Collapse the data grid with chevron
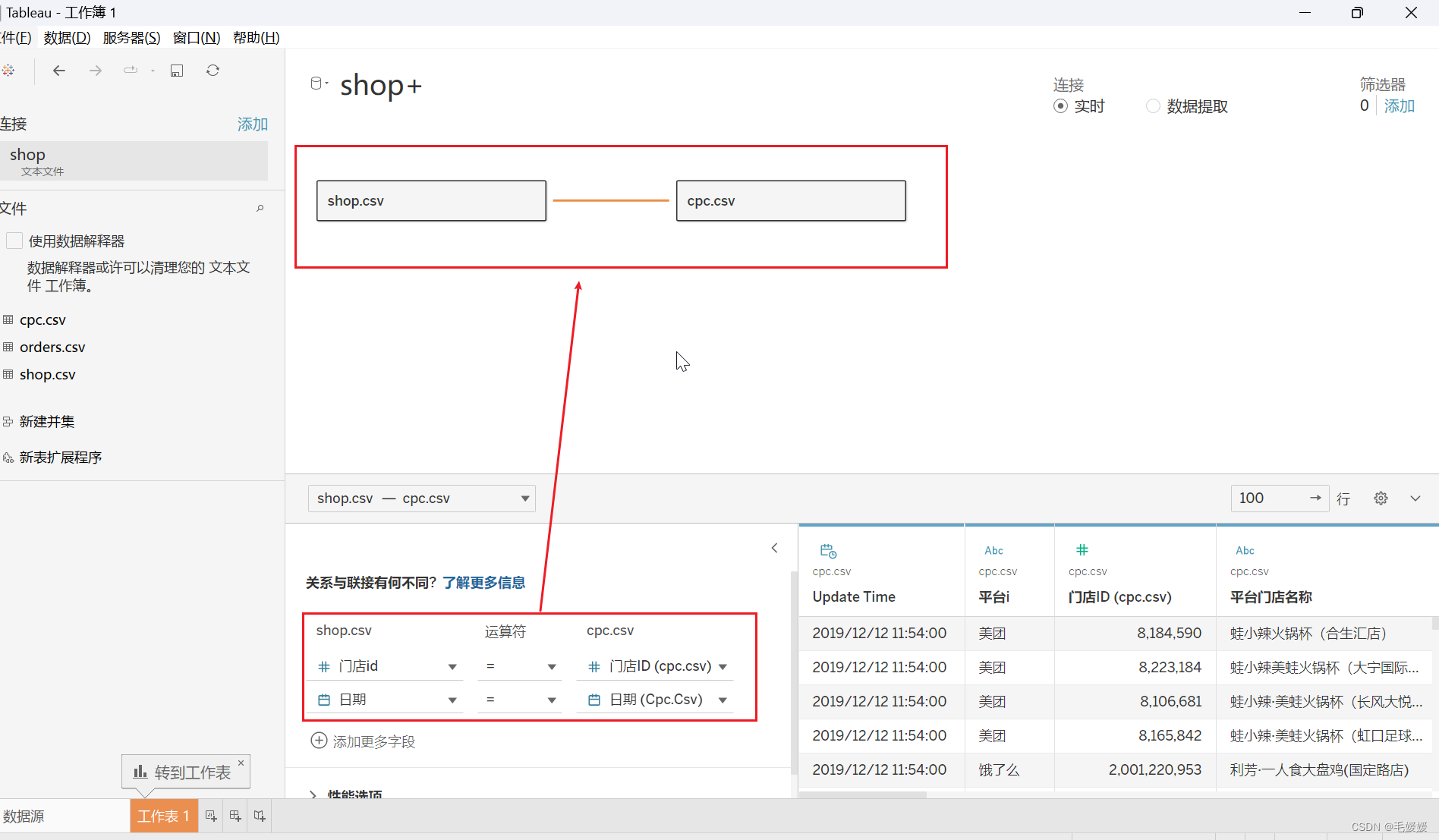 (x=1415, y=499)
